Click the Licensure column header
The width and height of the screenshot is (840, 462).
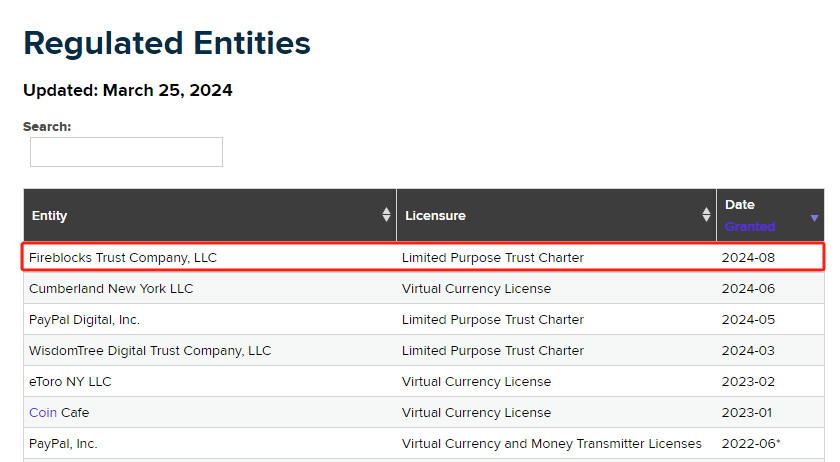435,215
